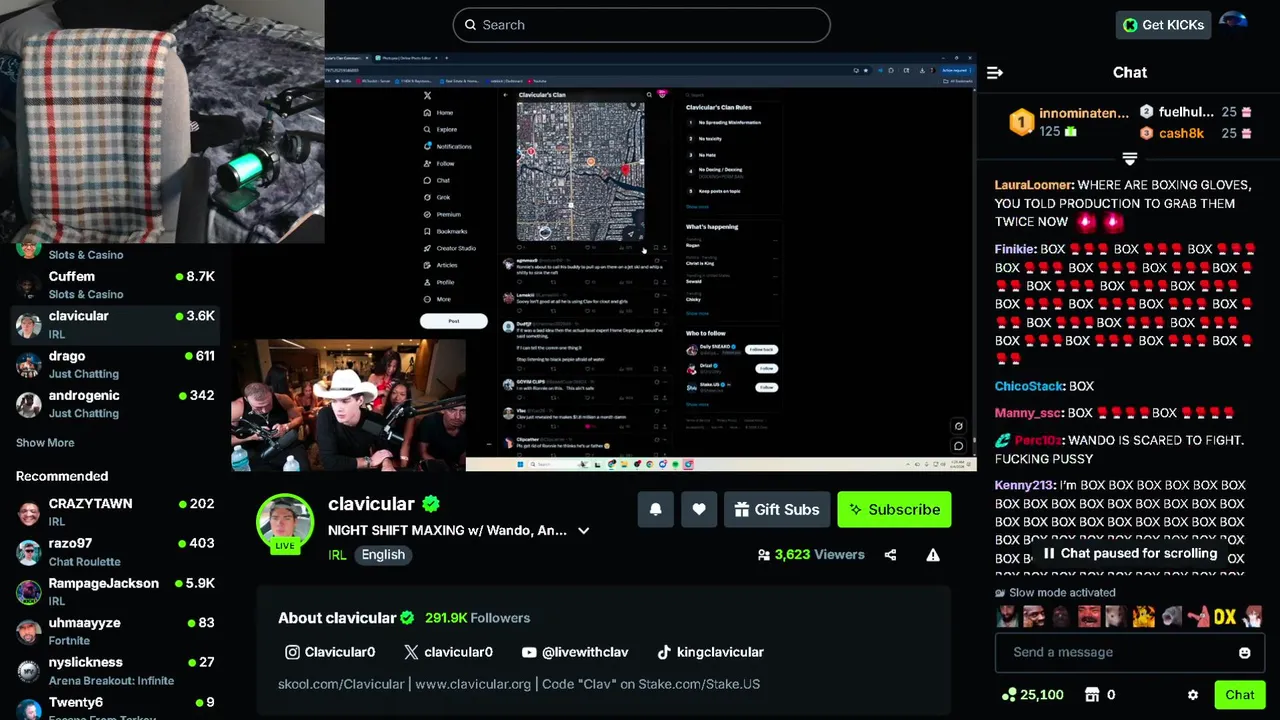Focus the Search field at top
The width and height of the screenshot is (1280, 720).
pos(641,25)
